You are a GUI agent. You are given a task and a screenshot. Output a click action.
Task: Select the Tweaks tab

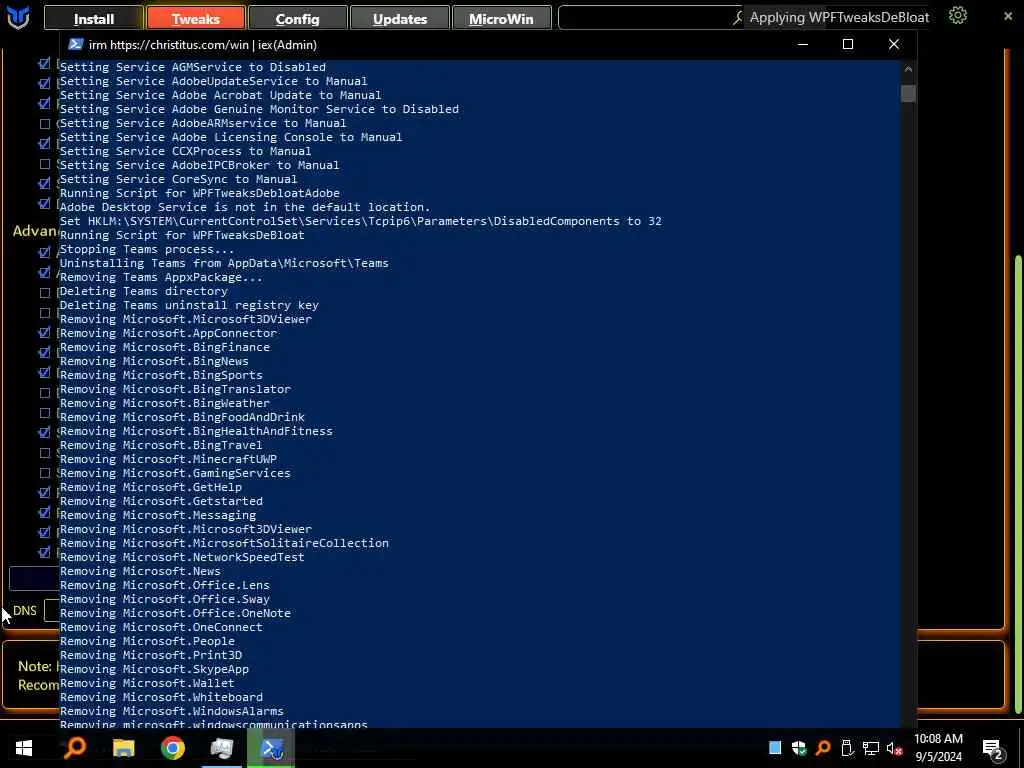196,18
